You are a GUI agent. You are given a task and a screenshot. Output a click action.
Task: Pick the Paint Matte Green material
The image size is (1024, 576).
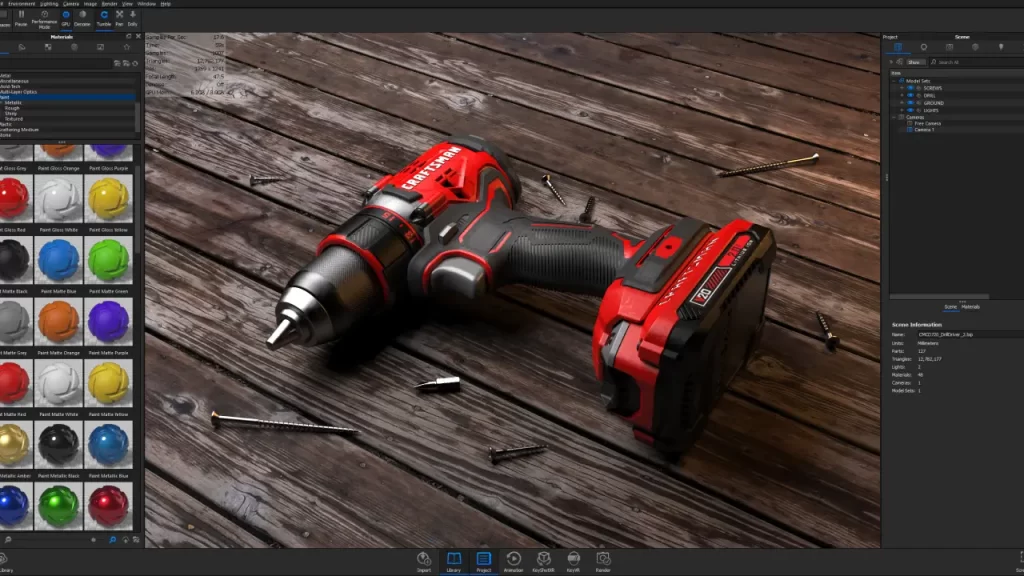(x=108, y=261)
